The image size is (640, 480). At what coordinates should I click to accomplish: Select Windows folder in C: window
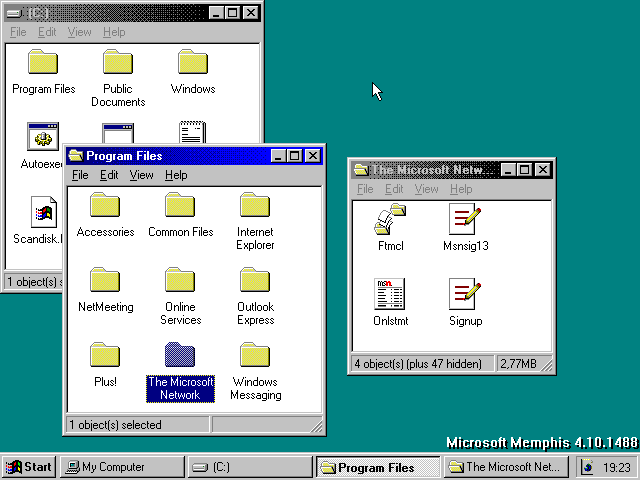coord(193,62)
